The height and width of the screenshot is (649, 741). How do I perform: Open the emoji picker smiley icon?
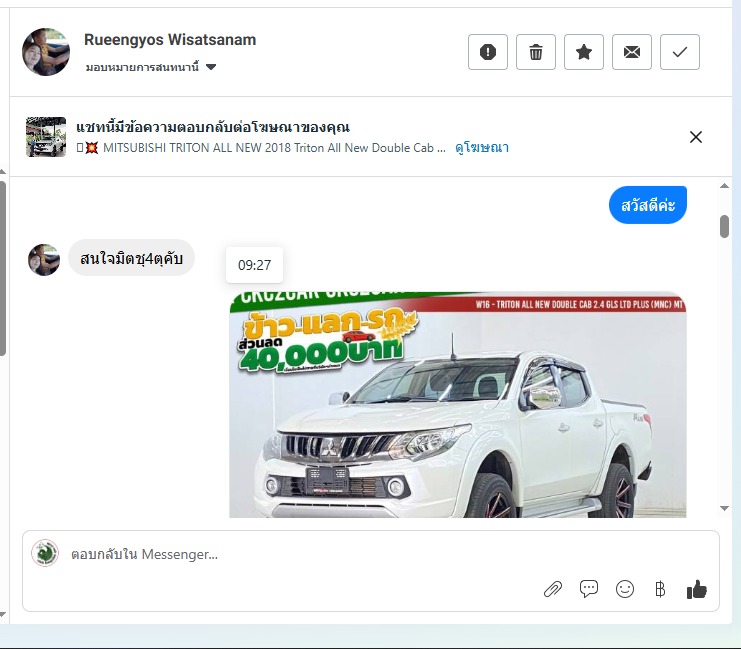click(625, 589)
